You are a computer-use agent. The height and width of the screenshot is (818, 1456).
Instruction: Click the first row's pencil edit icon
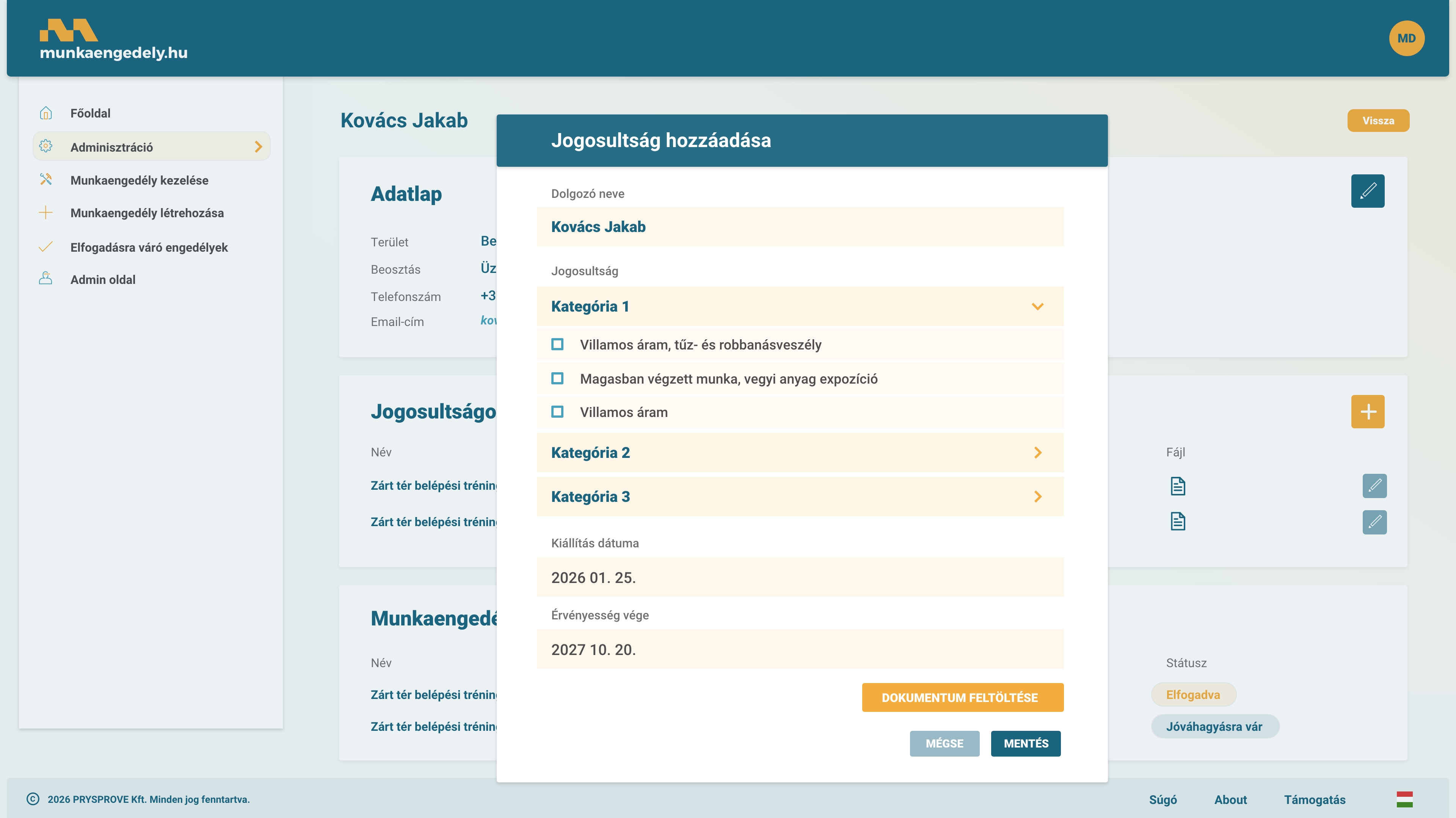coord(1374,486)
